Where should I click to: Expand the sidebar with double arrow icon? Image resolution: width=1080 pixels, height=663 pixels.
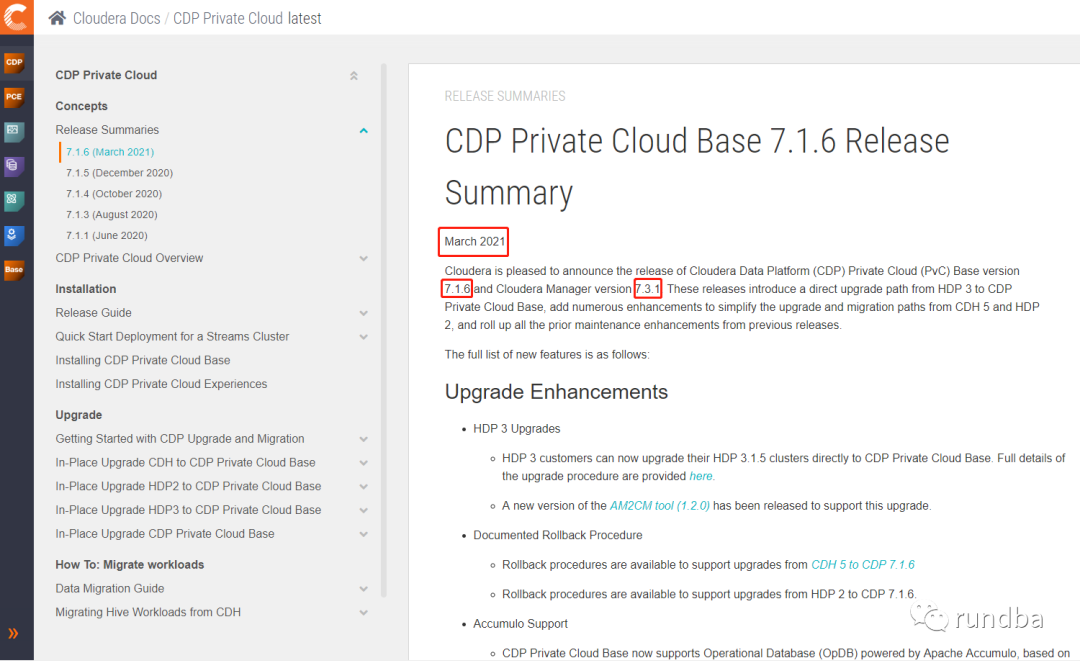(13, 633)
